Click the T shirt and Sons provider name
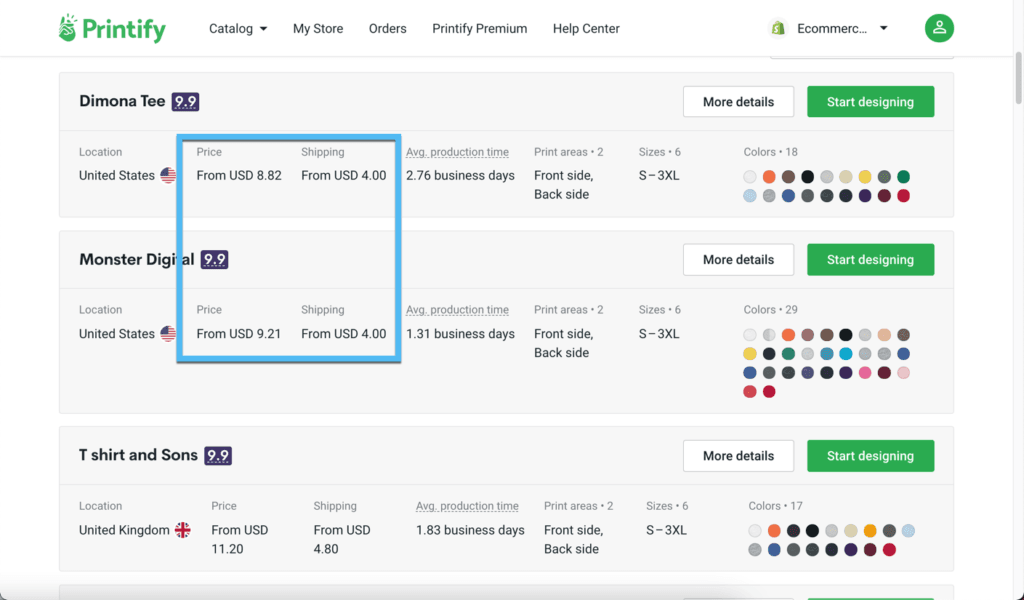This screenshot has width=1024, height=600. [138, 455]
